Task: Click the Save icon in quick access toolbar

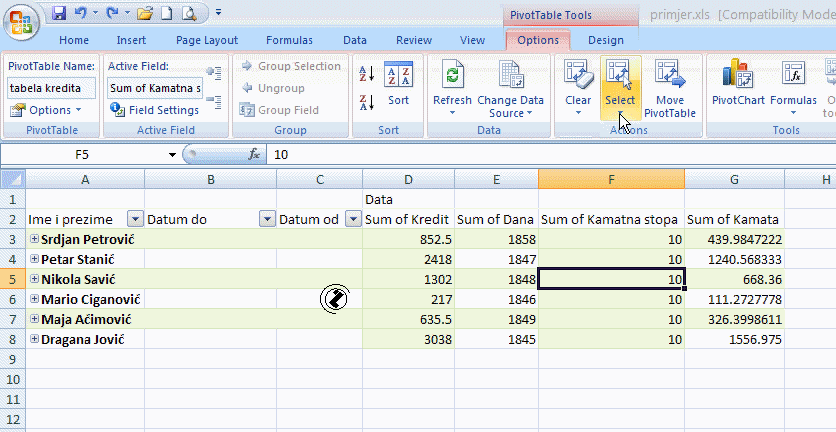Action: 59,15
